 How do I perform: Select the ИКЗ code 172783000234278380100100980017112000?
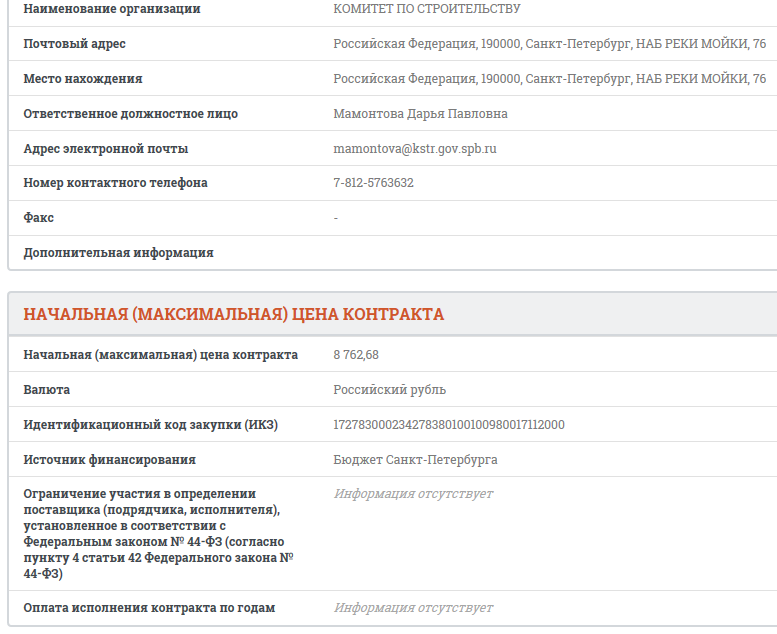click(x=449, y=425)
